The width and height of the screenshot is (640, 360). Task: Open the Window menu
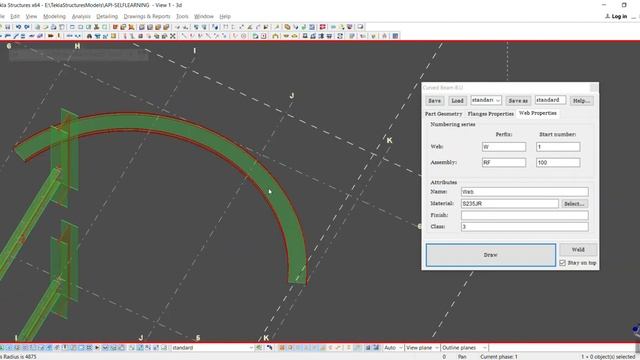coord(204,16)
